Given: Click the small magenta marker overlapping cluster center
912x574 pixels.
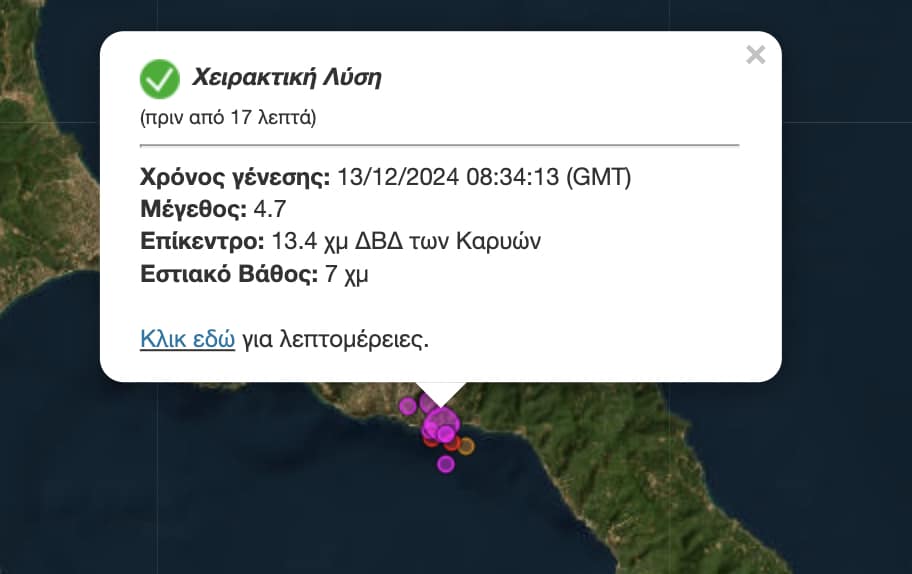Looking at the screenshot, I should [446, 434].
